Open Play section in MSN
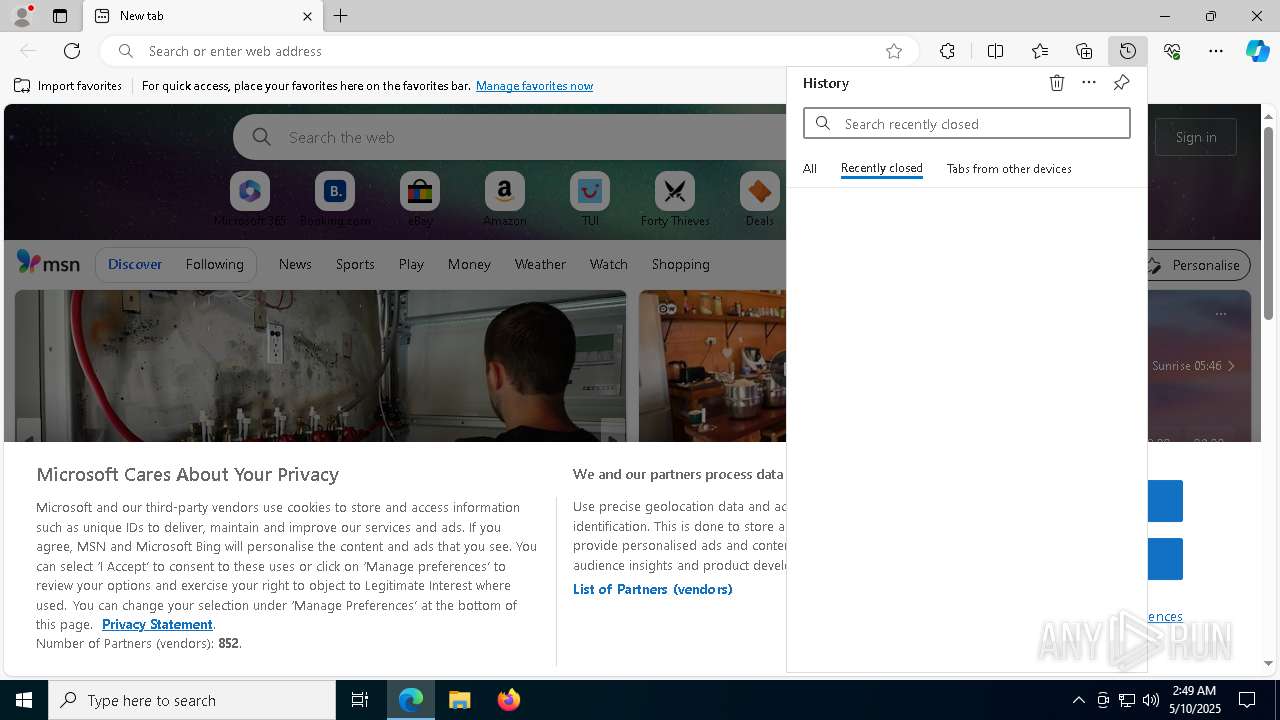Viewport: 1280px width, 720px height. [411, 264]
